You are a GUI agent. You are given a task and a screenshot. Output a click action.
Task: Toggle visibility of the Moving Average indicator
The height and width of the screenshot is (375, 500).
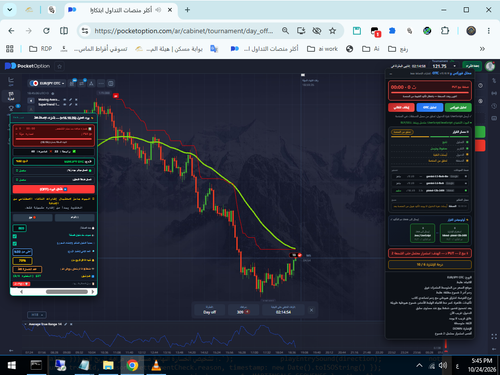(65, 100)
